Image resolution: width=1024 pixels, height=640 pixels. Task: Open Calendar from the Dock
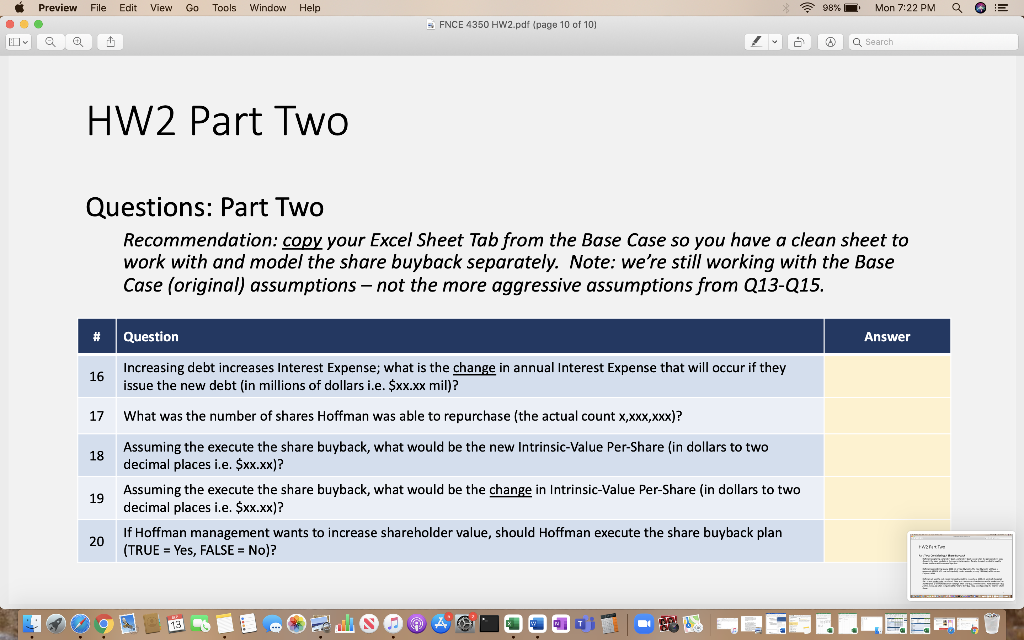click(176, 624)
